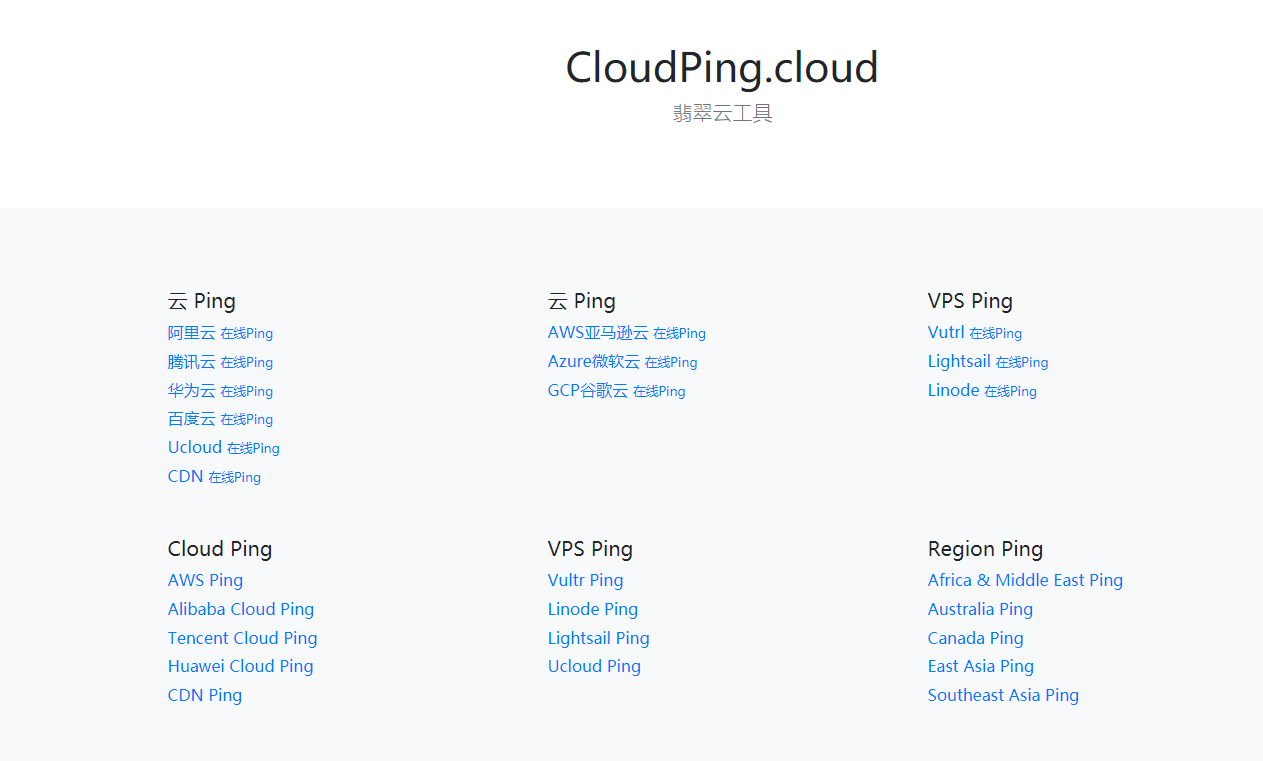Viewport: 1263px width, 761px height.
Task: Visit Africa & Middle East Ping
Action: 1025,580
